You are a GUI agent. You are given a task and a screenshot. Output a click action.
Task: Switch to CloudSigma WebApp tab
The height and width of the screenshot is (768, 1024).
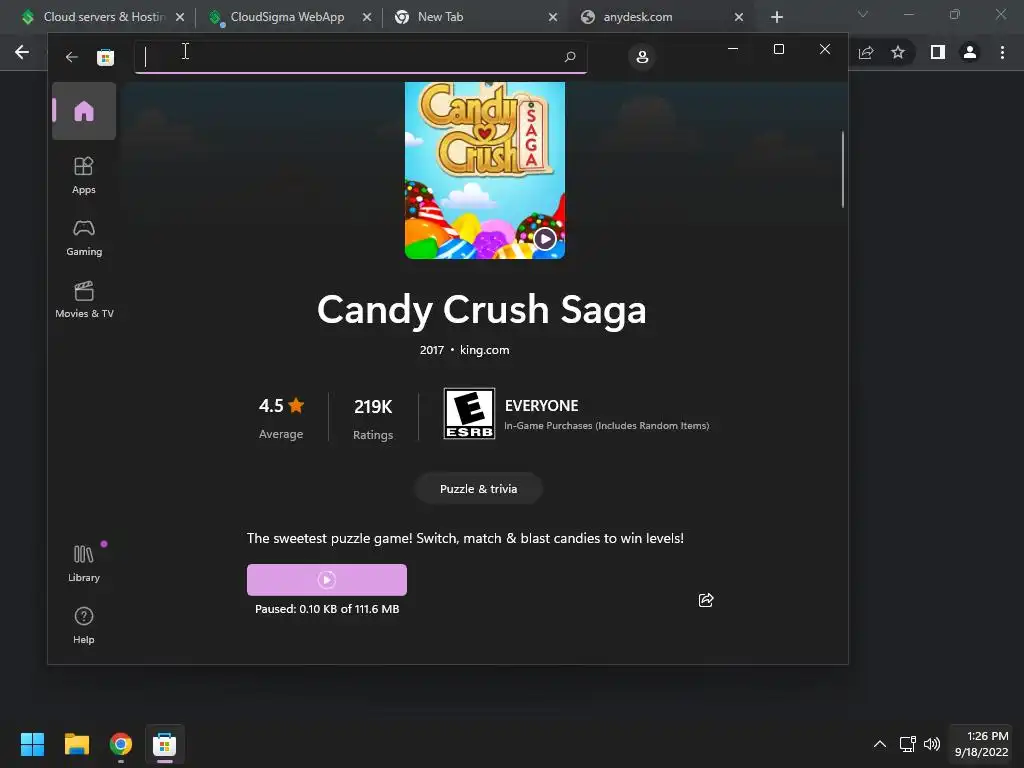287,17
